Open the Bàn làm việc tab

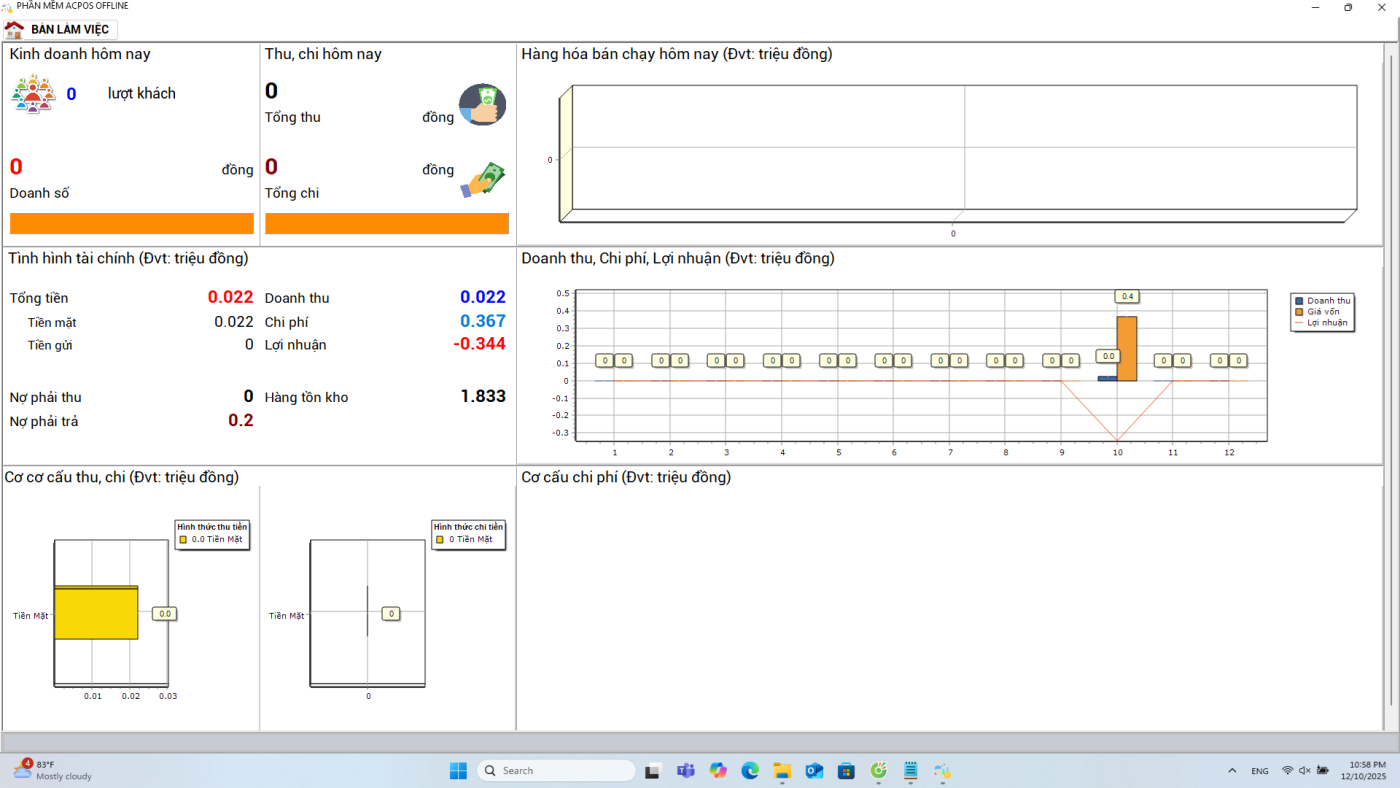coord(69,30)
